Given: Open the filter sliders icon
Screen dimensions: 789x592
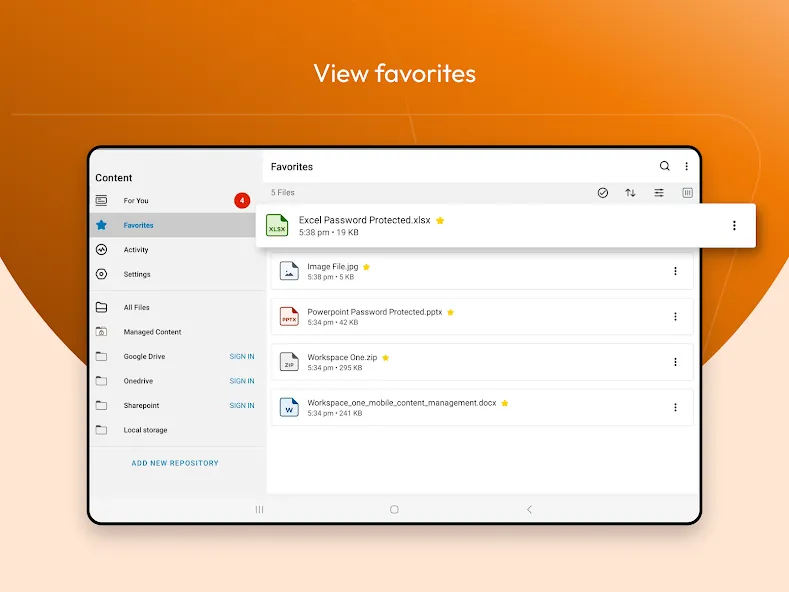Looking at the screenshot, I should pos(659,193).
